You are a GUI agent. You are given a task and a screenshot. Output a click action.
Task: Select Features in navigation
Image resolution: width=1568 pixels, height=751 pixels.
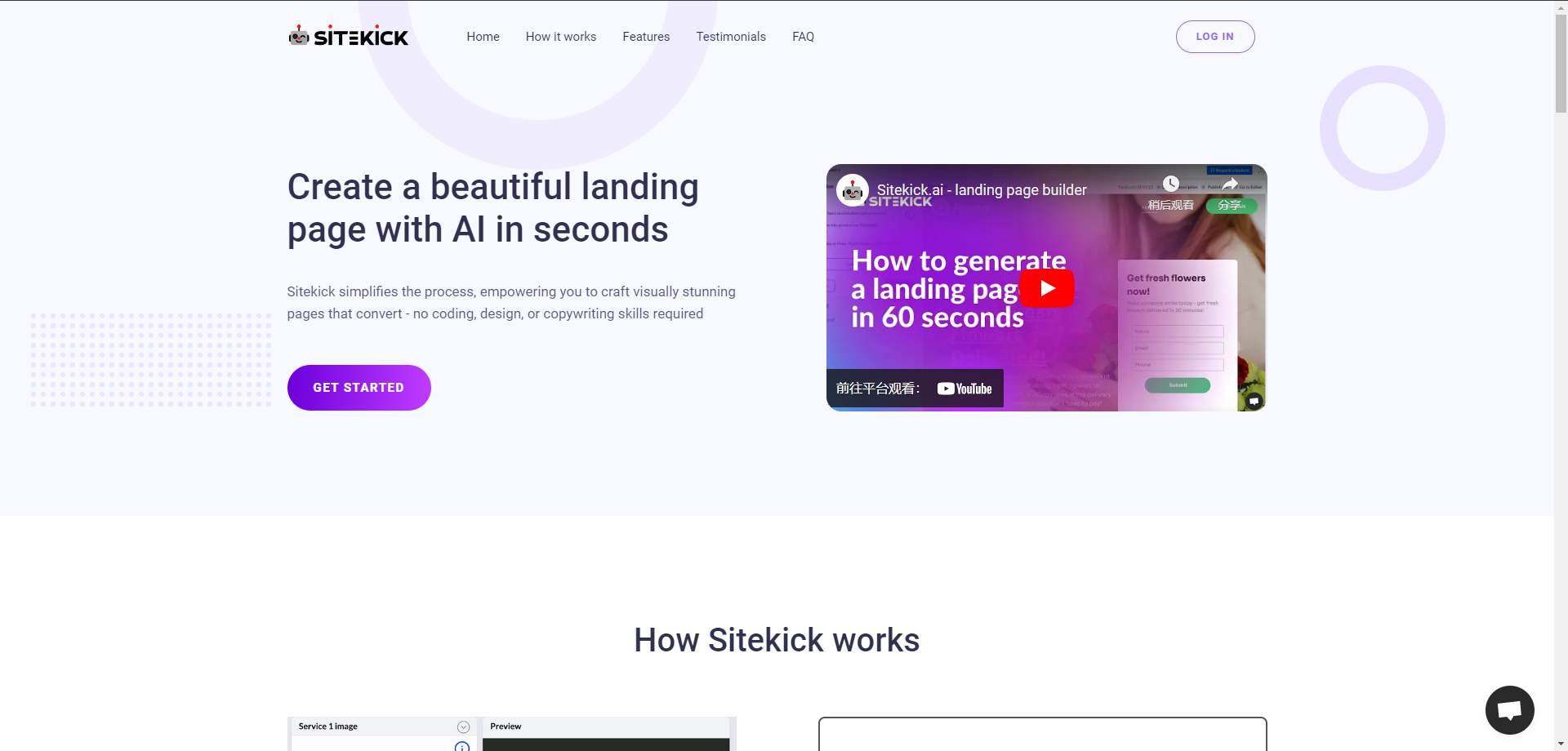click(646, 37)
